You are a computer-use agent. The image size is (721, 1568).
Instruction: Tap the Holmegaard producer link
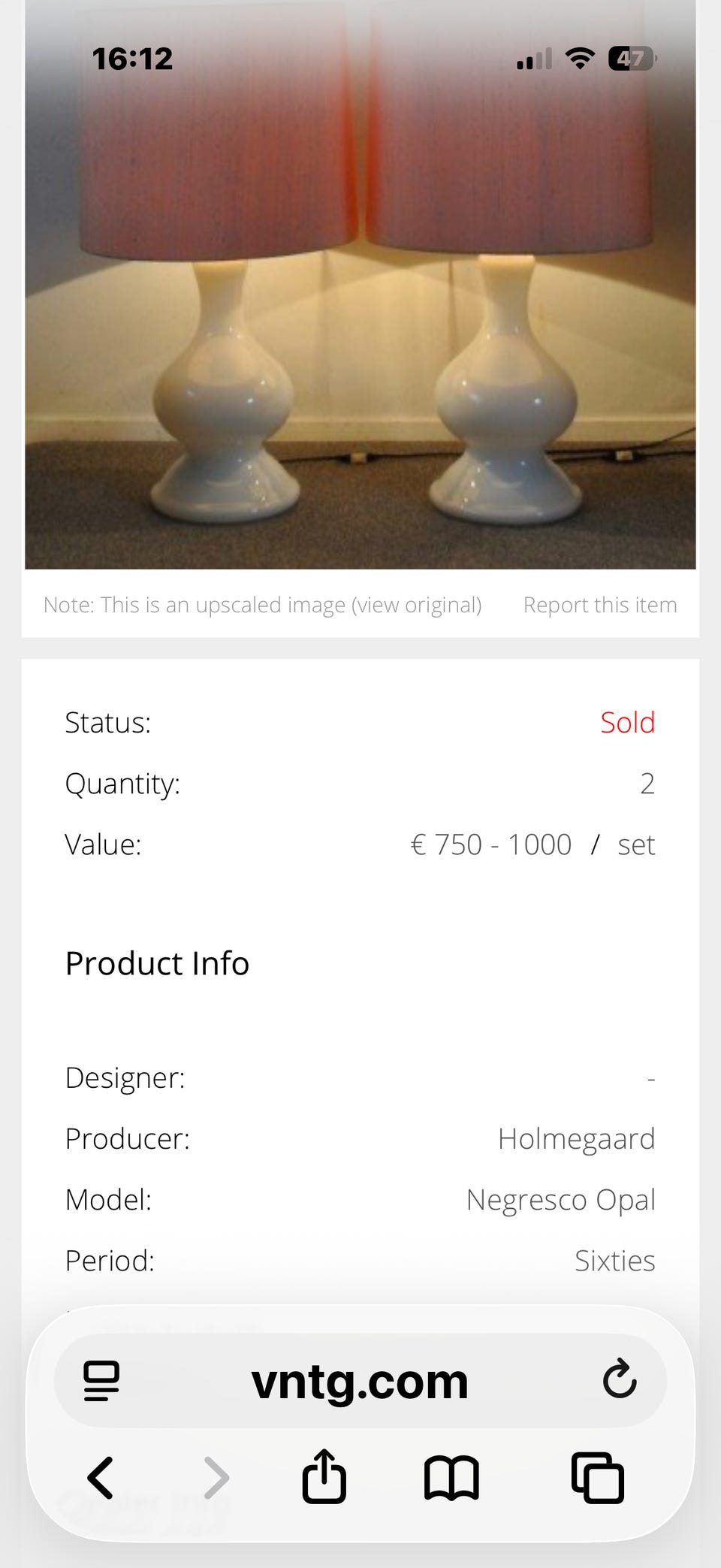pyautogui.click(x=577, y=1139)
